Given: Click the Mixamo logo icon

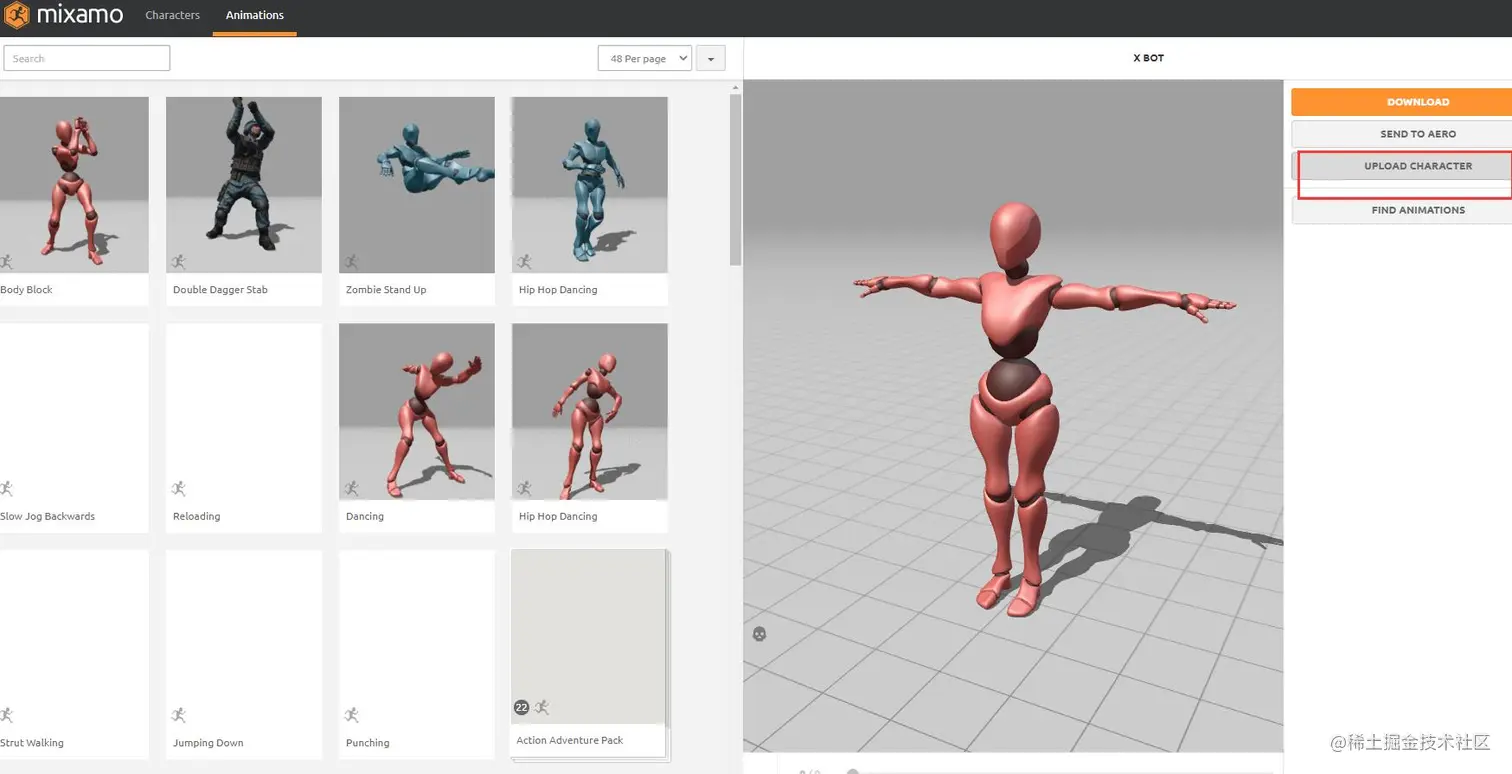Looking at the screenshot, I should pyautogui.click(x=17, y=16).
